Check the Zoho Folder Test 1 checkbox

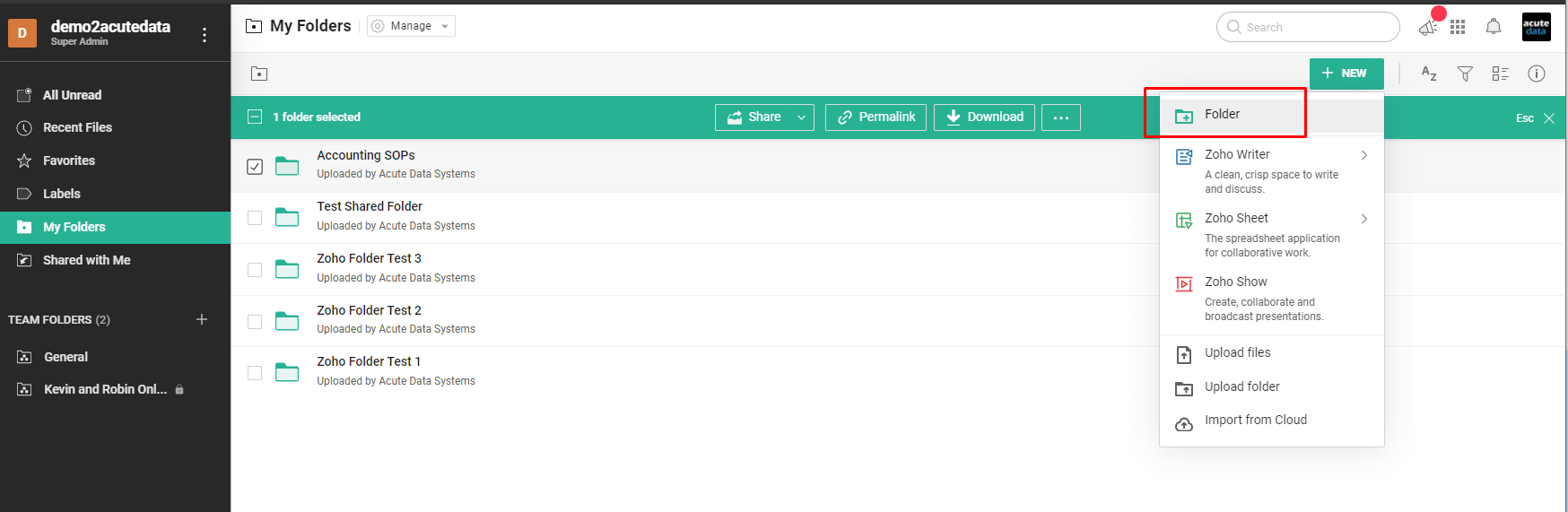(x=255, y=373)
